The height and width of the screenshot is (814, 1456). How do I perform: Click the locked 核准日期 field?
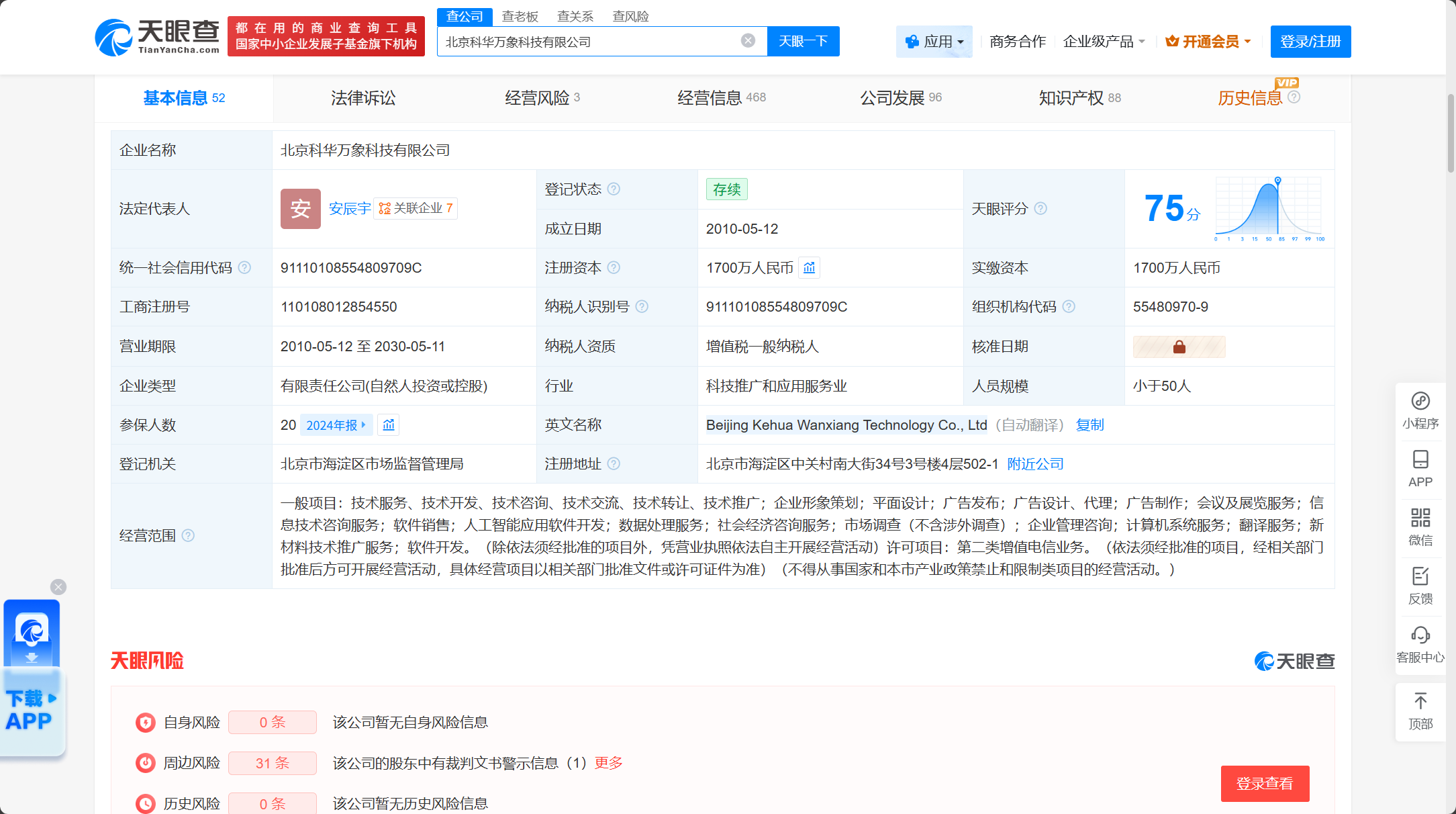pos(1179,347)
